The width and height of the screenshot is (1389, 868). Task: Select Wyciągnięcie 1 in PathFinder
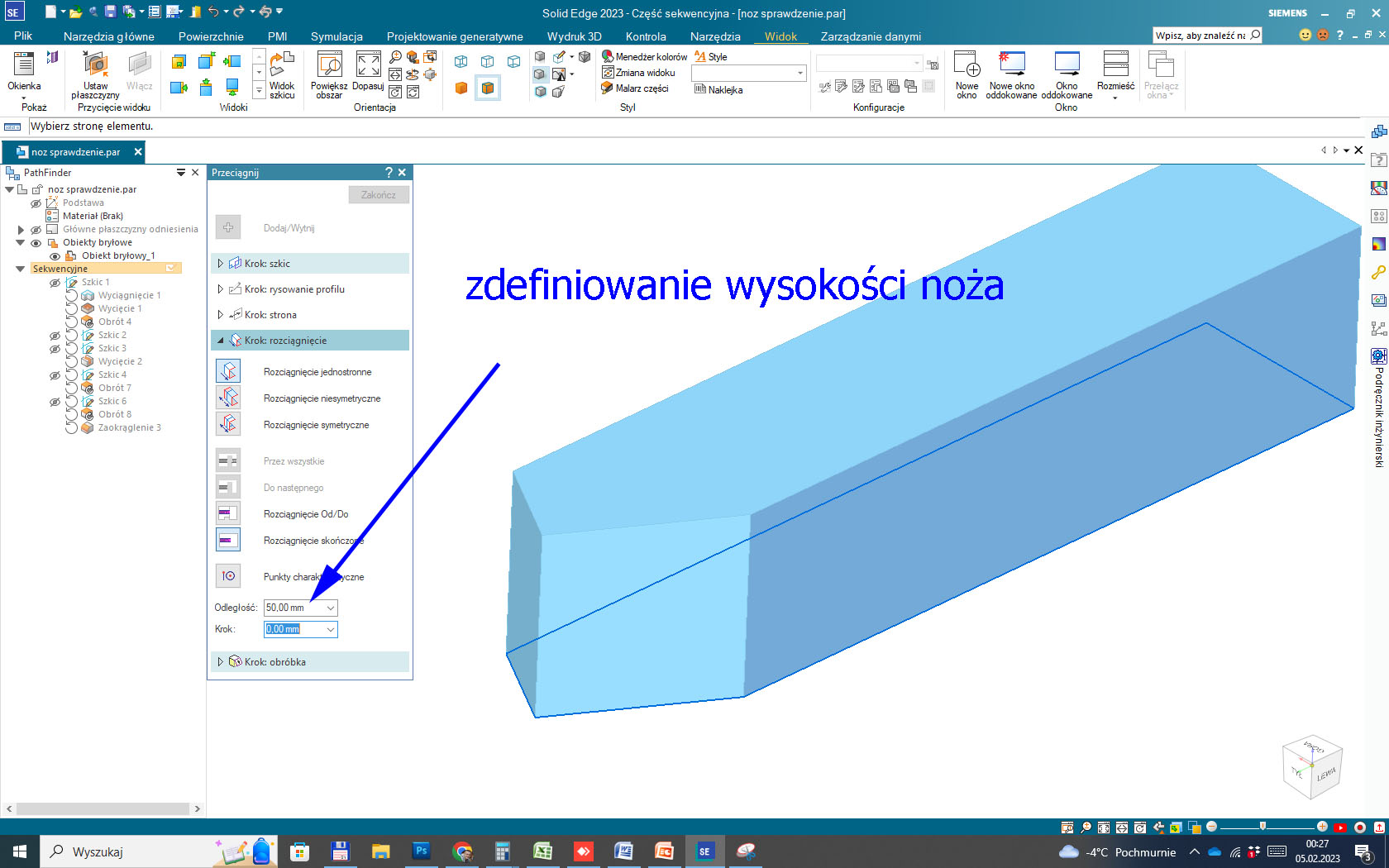(x=129, y=296)
